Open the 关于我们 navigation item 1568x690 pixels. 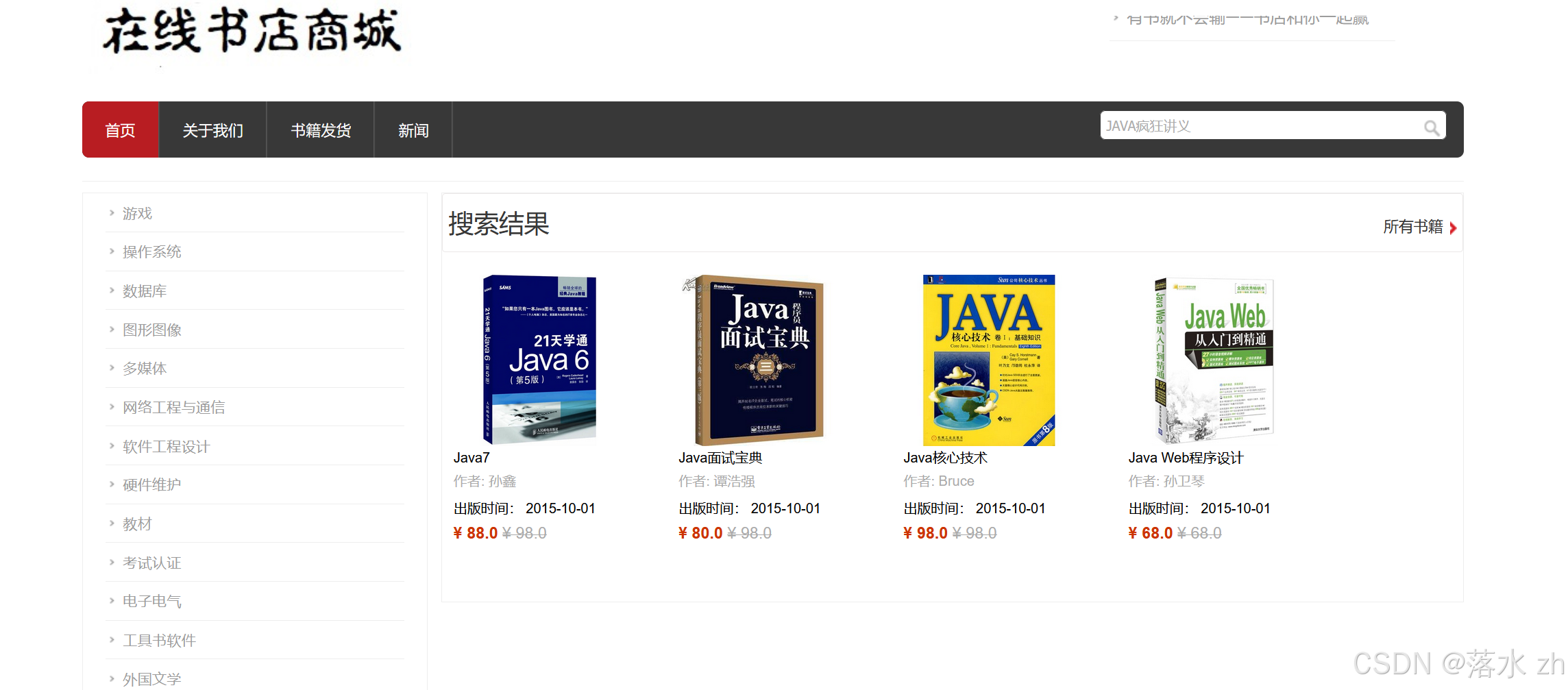[x=213, y=130]
